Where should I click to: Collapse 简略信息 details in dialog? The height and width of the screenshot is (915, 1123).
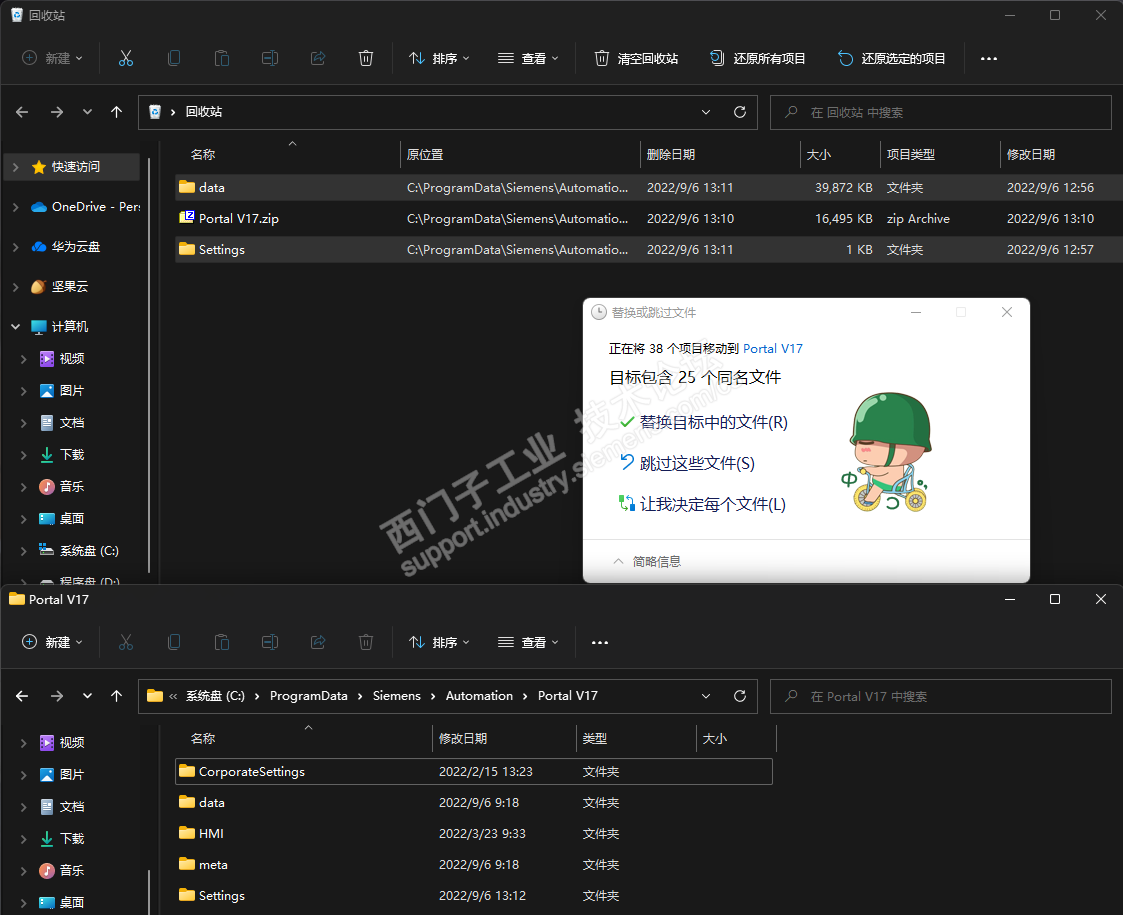point(647,561)
